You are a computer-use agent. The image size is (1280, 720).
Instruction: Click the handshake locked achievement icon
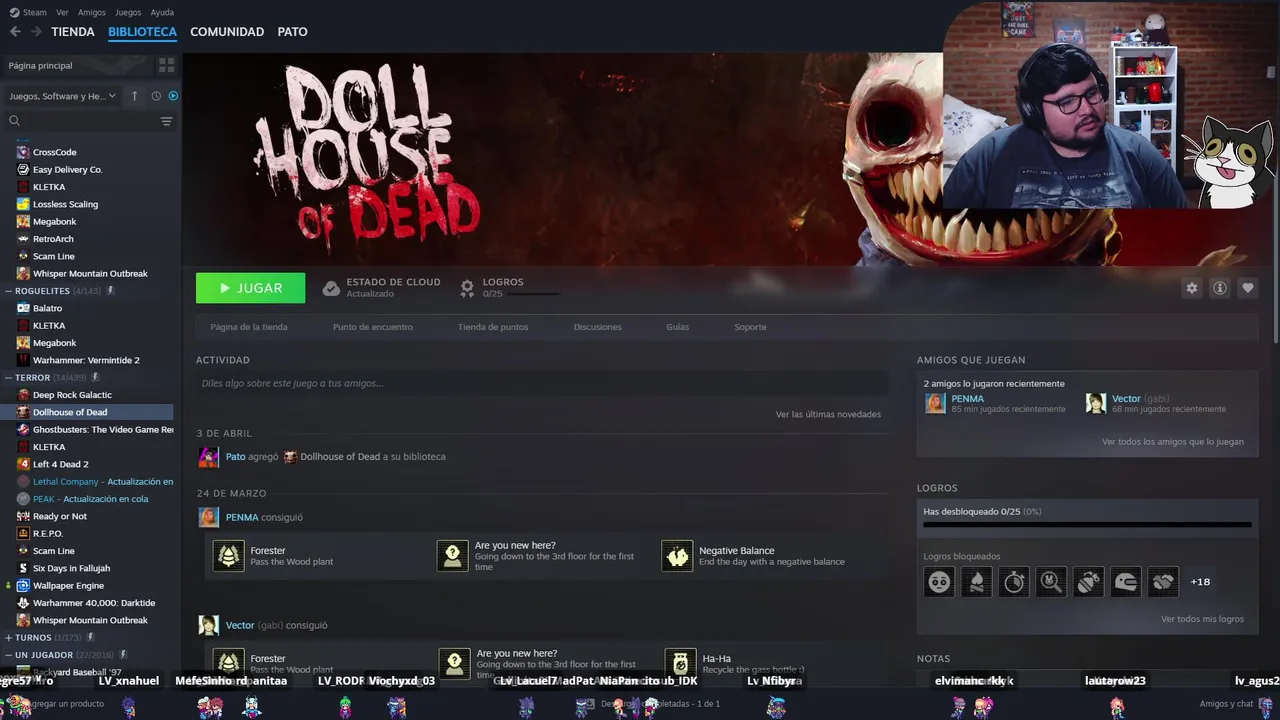coord(1163,582)
